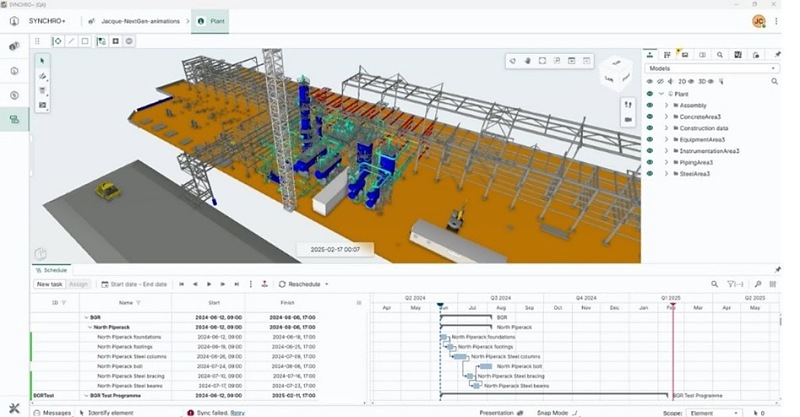Click the pan hand tool
Screen dimensions: 800x417
528,61
